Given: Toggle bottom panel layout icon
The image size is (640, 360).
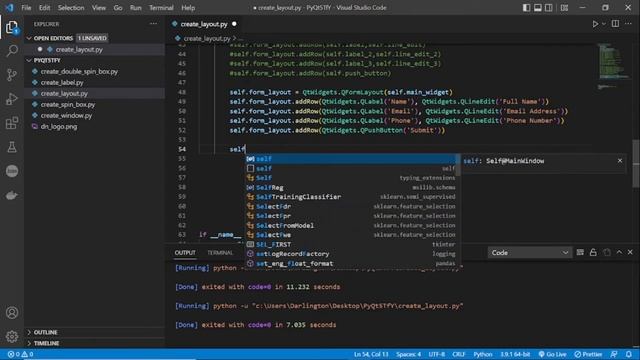Looking at the screenshot, I should point(538,8).
